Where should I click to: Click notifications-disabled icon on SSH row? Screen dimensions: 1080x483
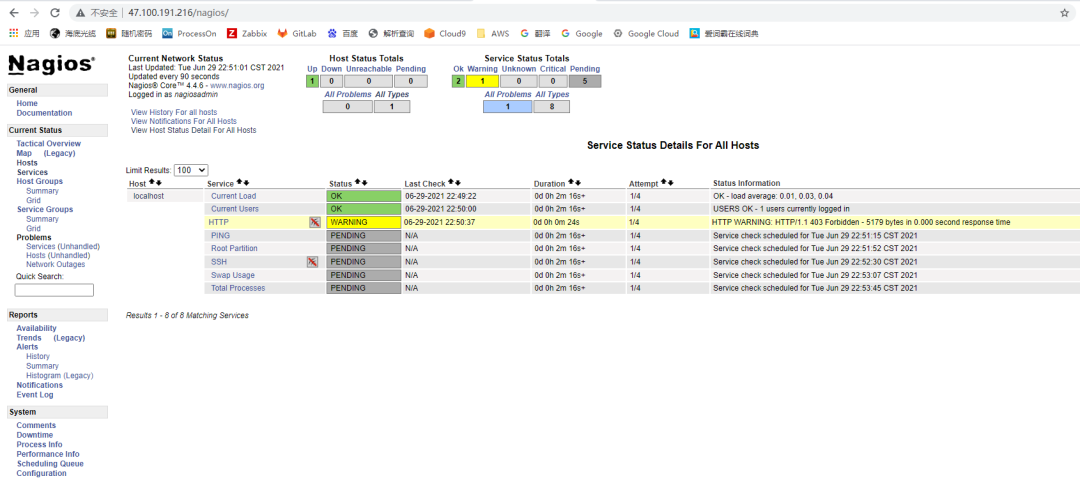[312, 262]
